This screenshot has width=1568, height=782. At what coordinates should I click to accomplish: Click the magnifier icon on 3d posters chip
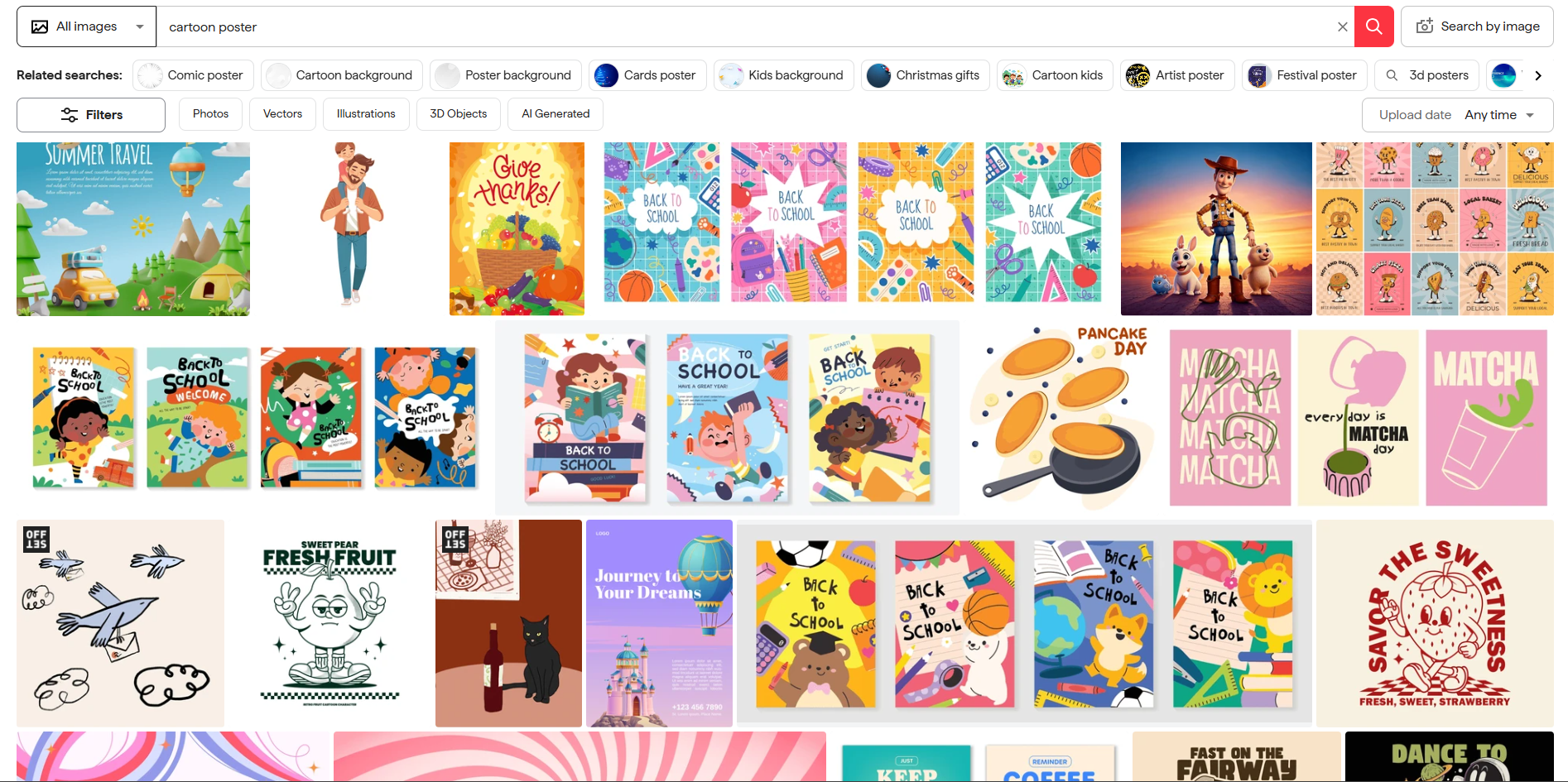click(x=1392, y=75)
